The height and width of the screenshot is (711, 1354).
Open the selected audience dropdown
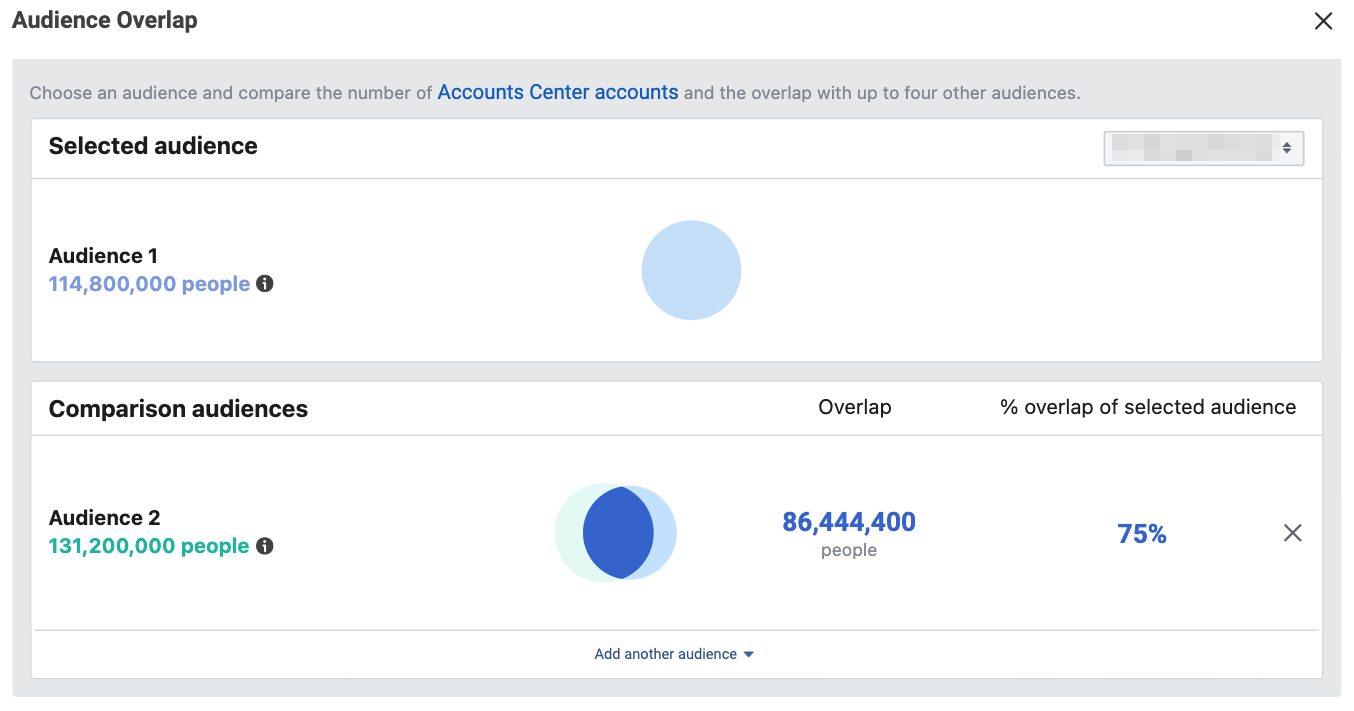[x=1203, y=147]
